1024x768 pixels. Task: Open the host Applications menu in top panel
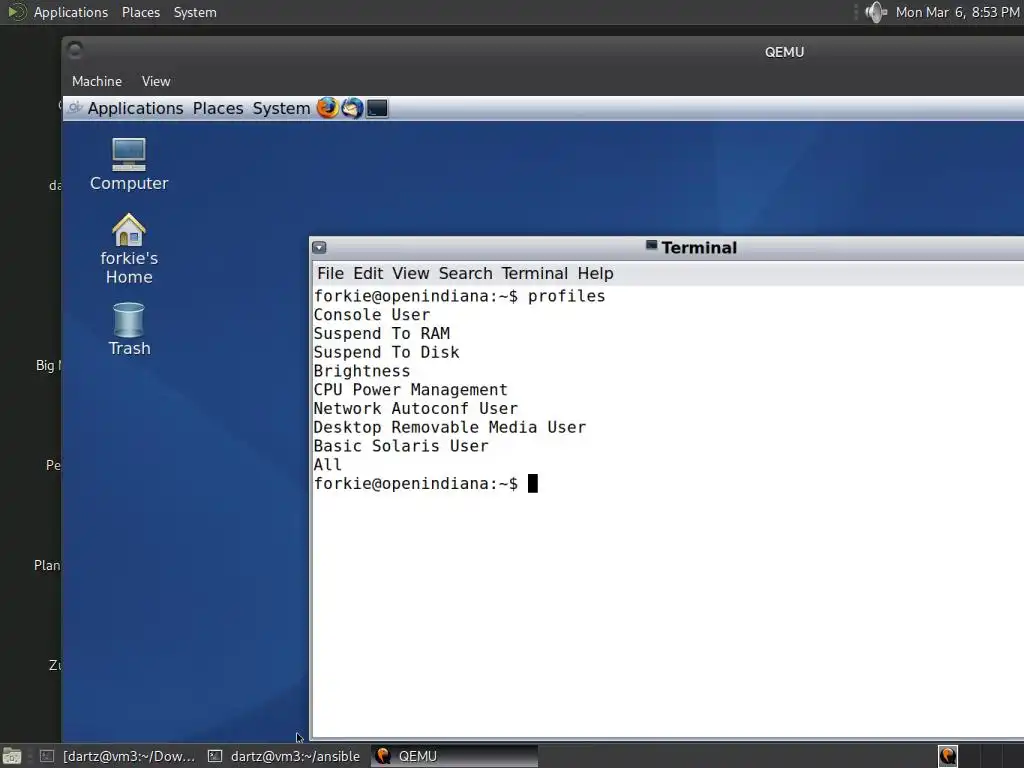pyautogui.click(x=71, y=12)
